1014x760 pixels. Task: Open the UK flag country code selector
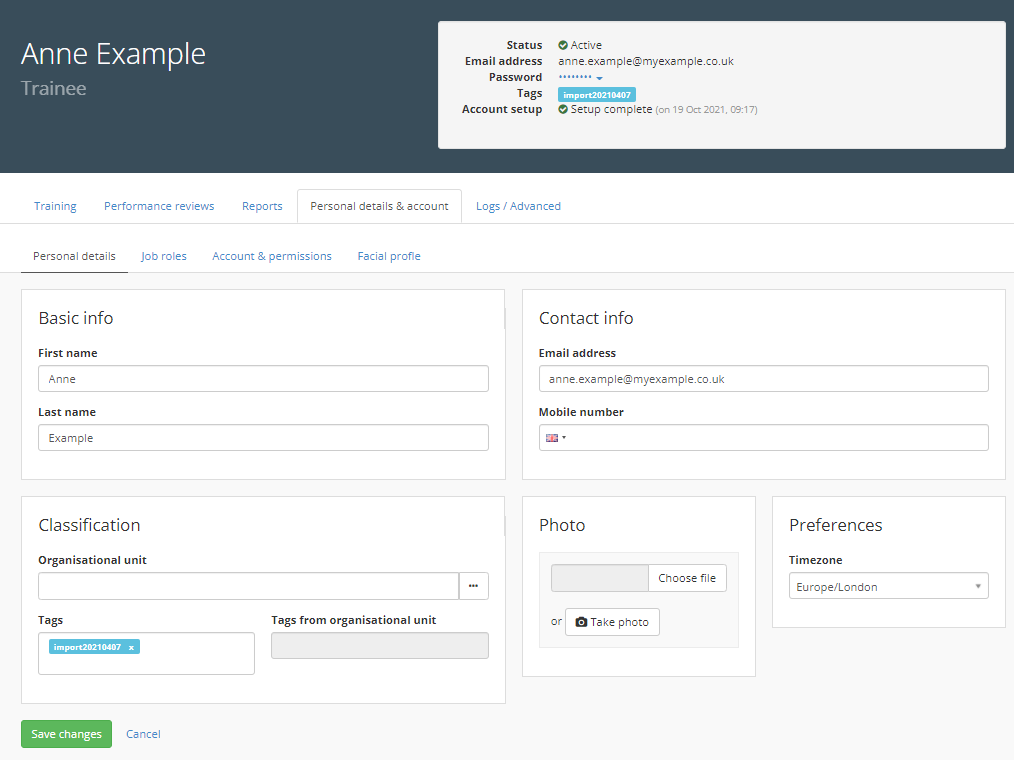pos(555,438)
